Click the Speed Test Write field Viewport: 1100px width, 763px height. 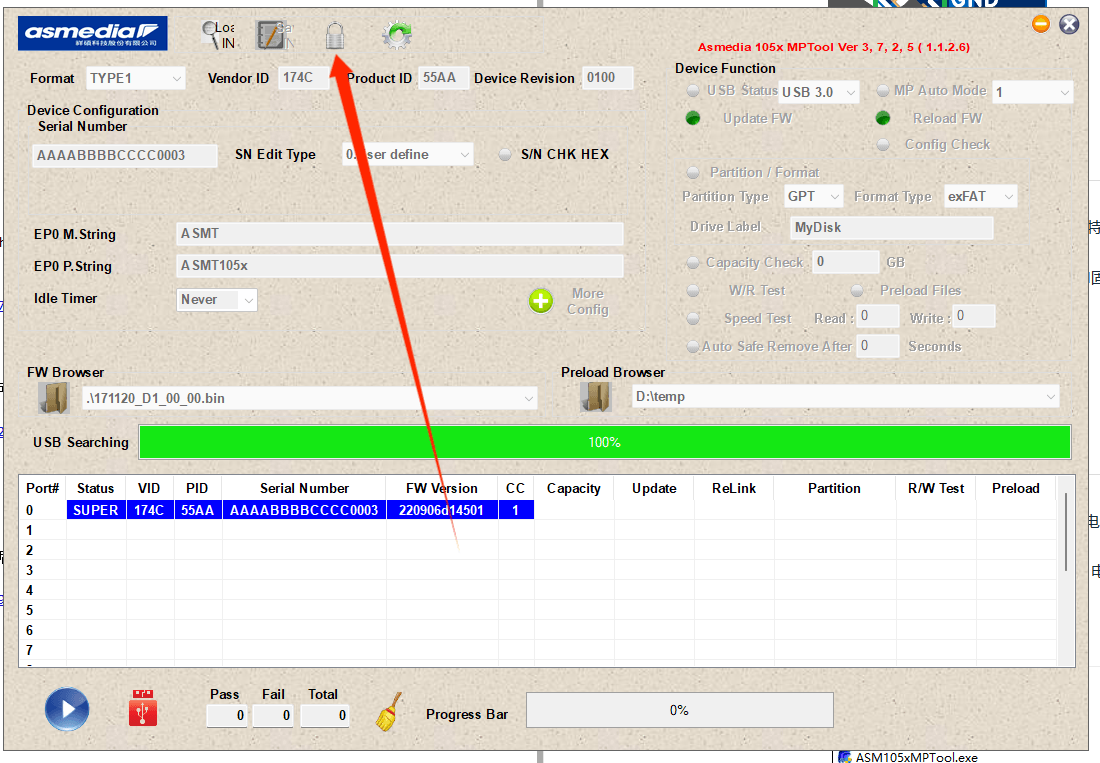click(974, 316)
